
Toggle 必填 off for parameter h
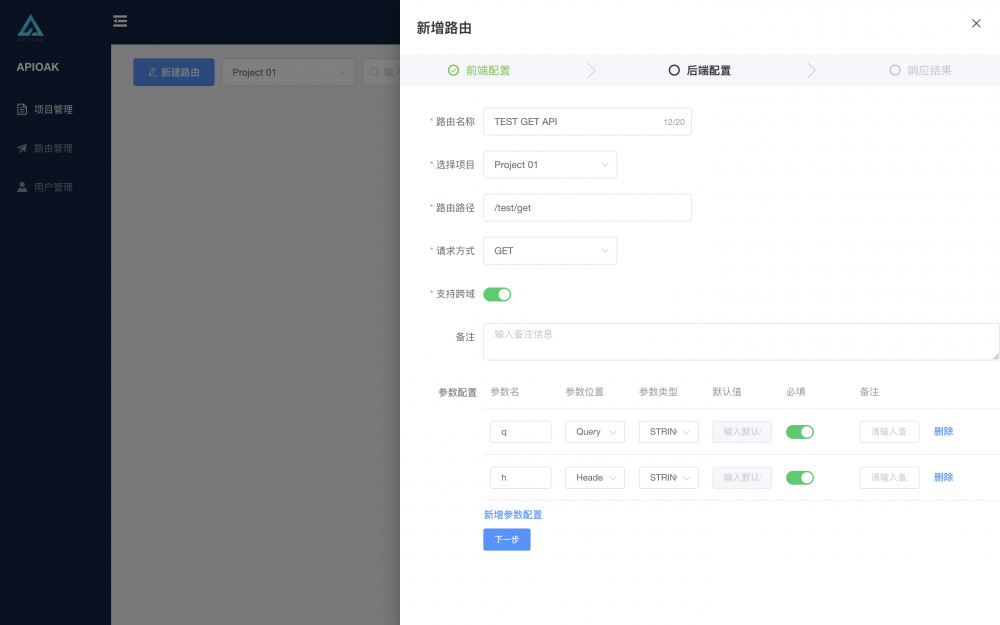pyautogui.click(x=799, y=477)
